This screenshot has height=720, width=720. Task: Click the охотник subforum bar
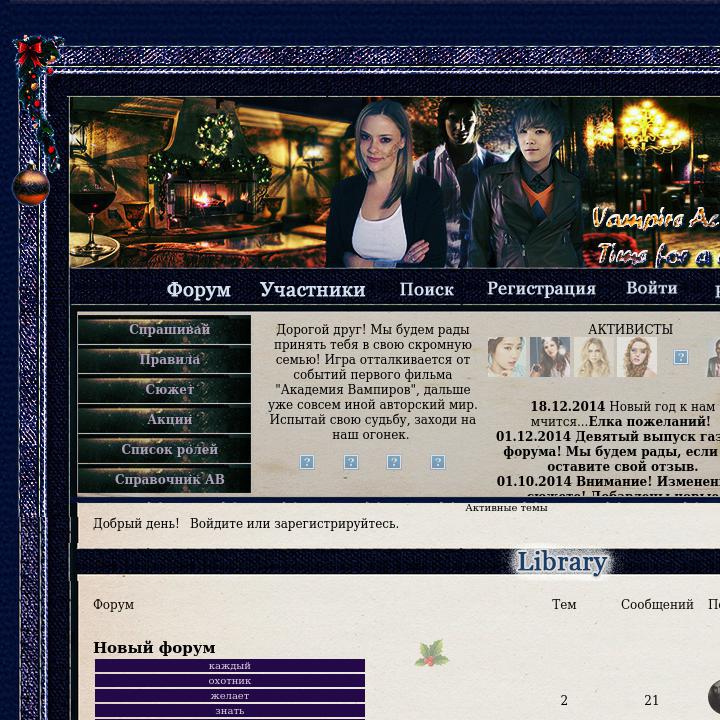click(230, 681)
